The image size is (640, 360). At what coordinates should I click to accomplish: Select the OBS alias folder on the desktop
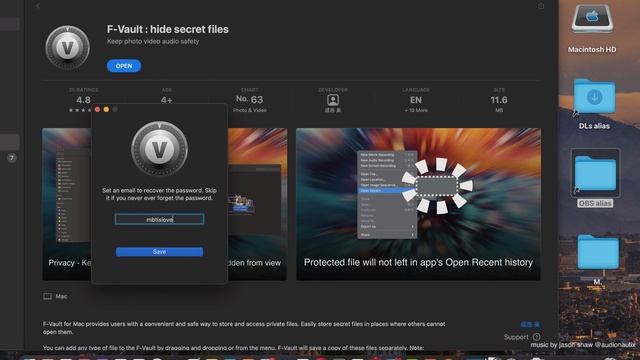point(596,173)
